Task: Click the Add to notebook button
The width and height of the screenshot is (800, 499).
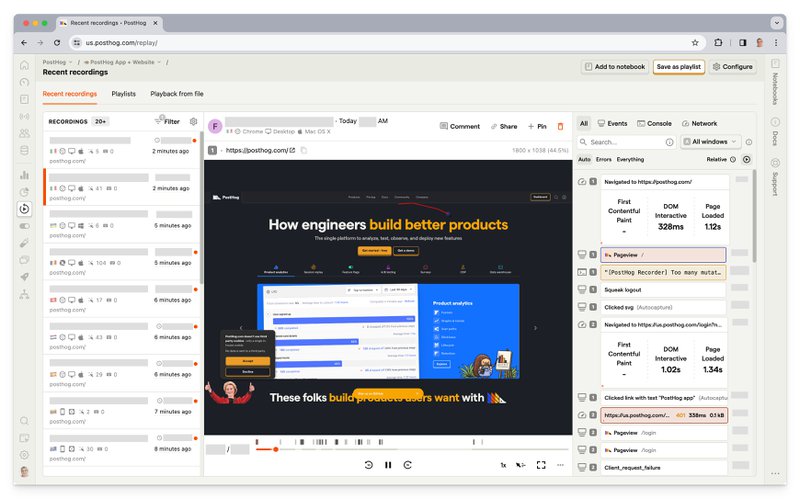Action: pos(614,67)
